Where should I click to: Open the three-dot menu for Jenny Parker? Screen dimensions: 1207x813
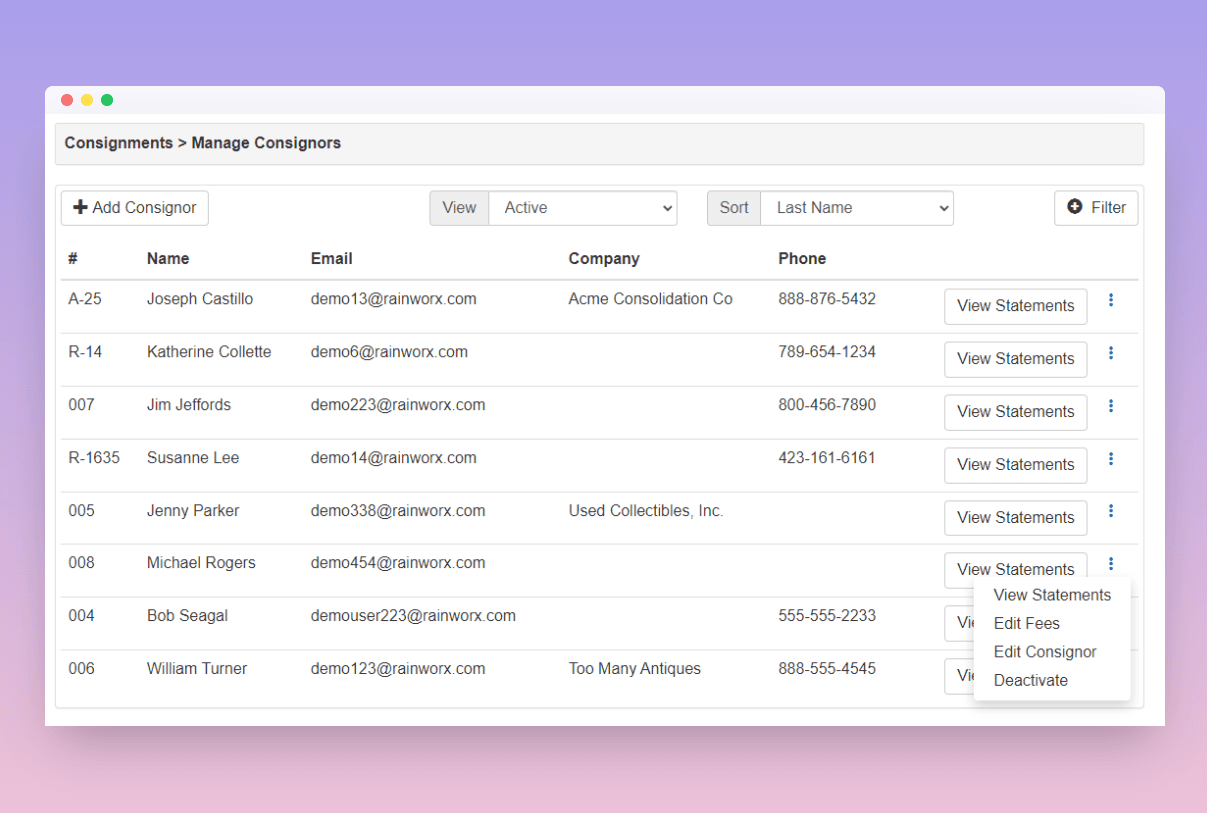point(1111,511)
